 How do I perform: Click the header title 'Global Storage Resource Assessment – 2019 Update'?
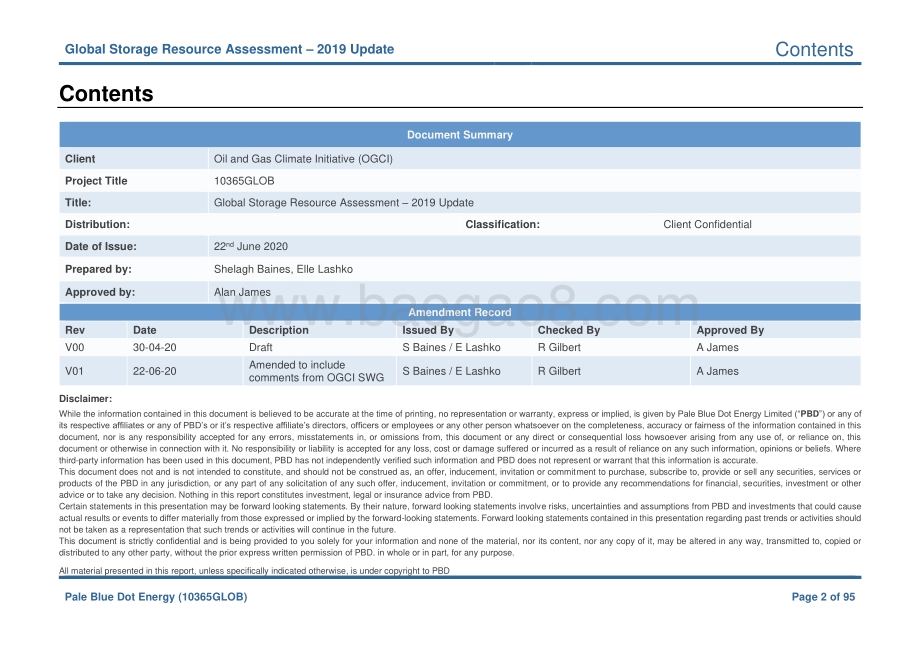coord(229,49)
